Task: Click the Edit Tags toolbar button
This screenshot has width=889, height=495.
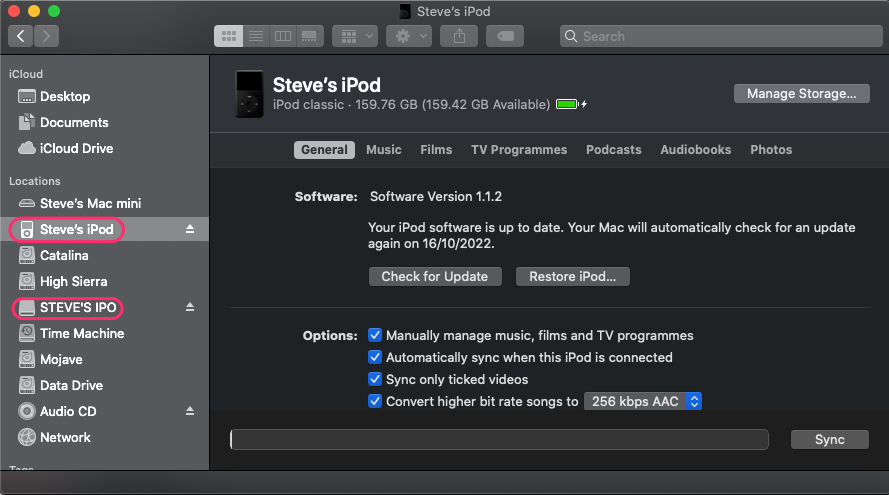Action: pyautogui.click(x=505, y=36)
